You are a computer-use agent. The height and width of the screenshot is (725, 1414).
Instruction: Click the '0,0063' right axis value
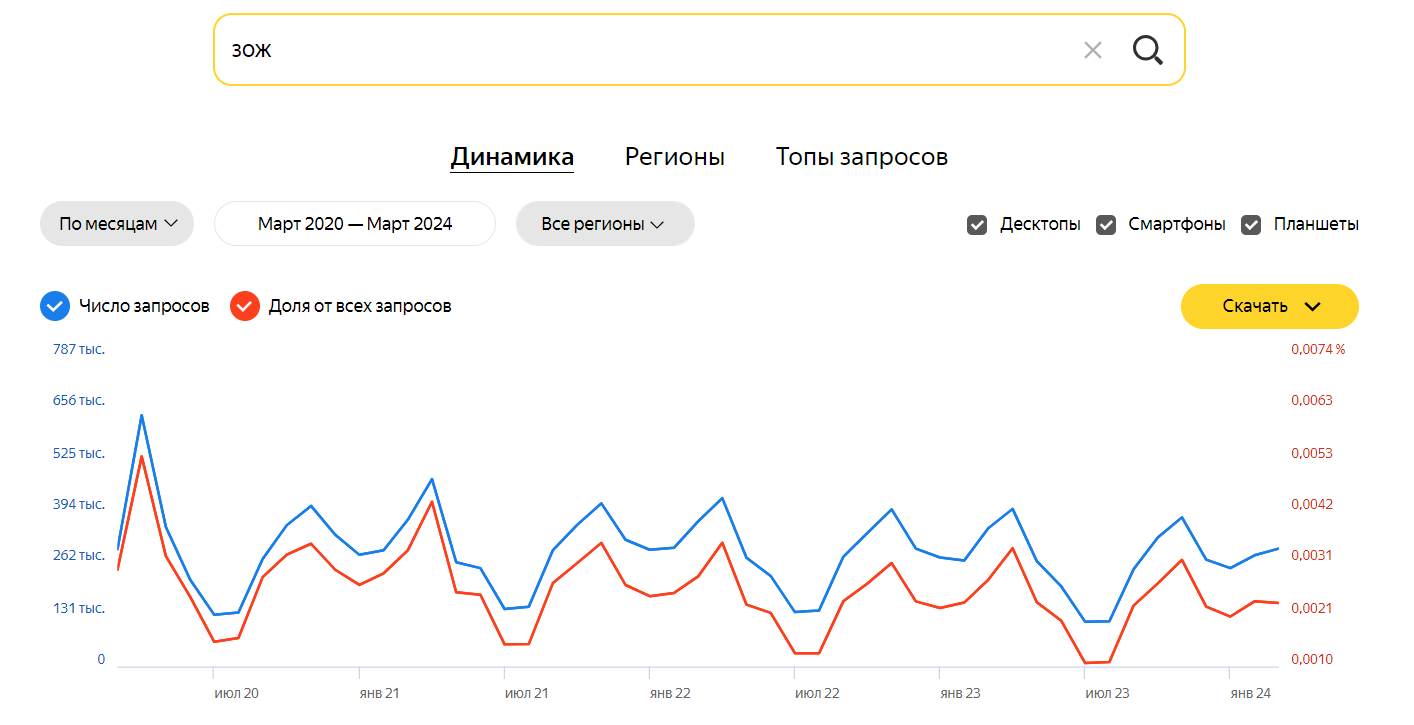click(1312, 400)
